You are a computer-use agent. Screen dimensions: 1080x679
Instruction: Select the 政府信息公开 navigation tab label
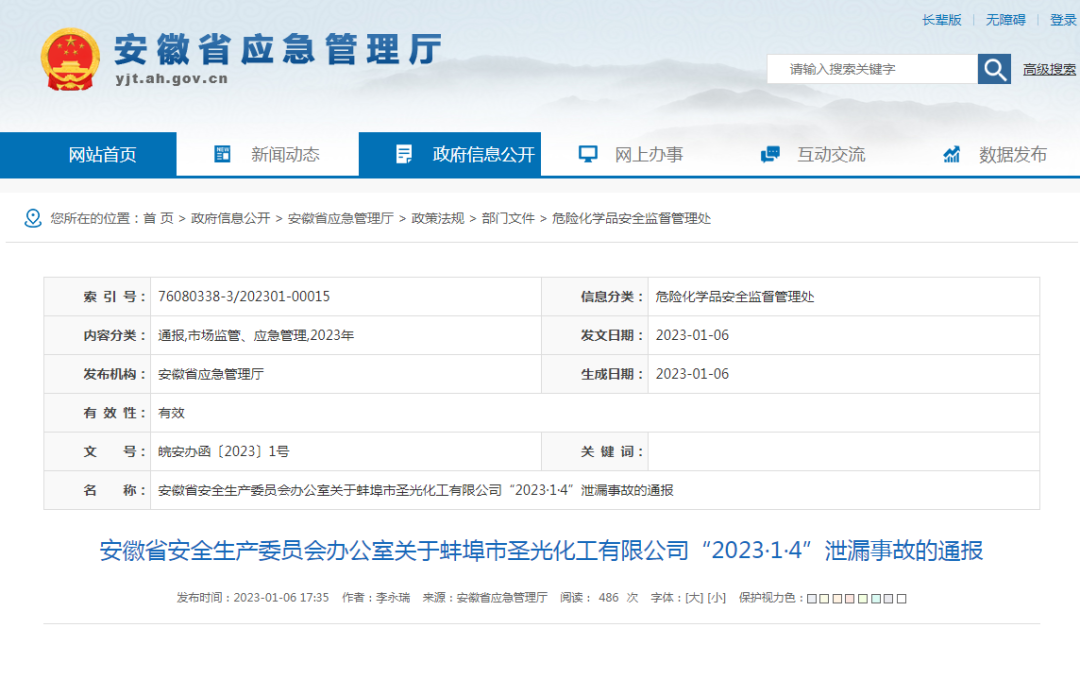[484, 154]
